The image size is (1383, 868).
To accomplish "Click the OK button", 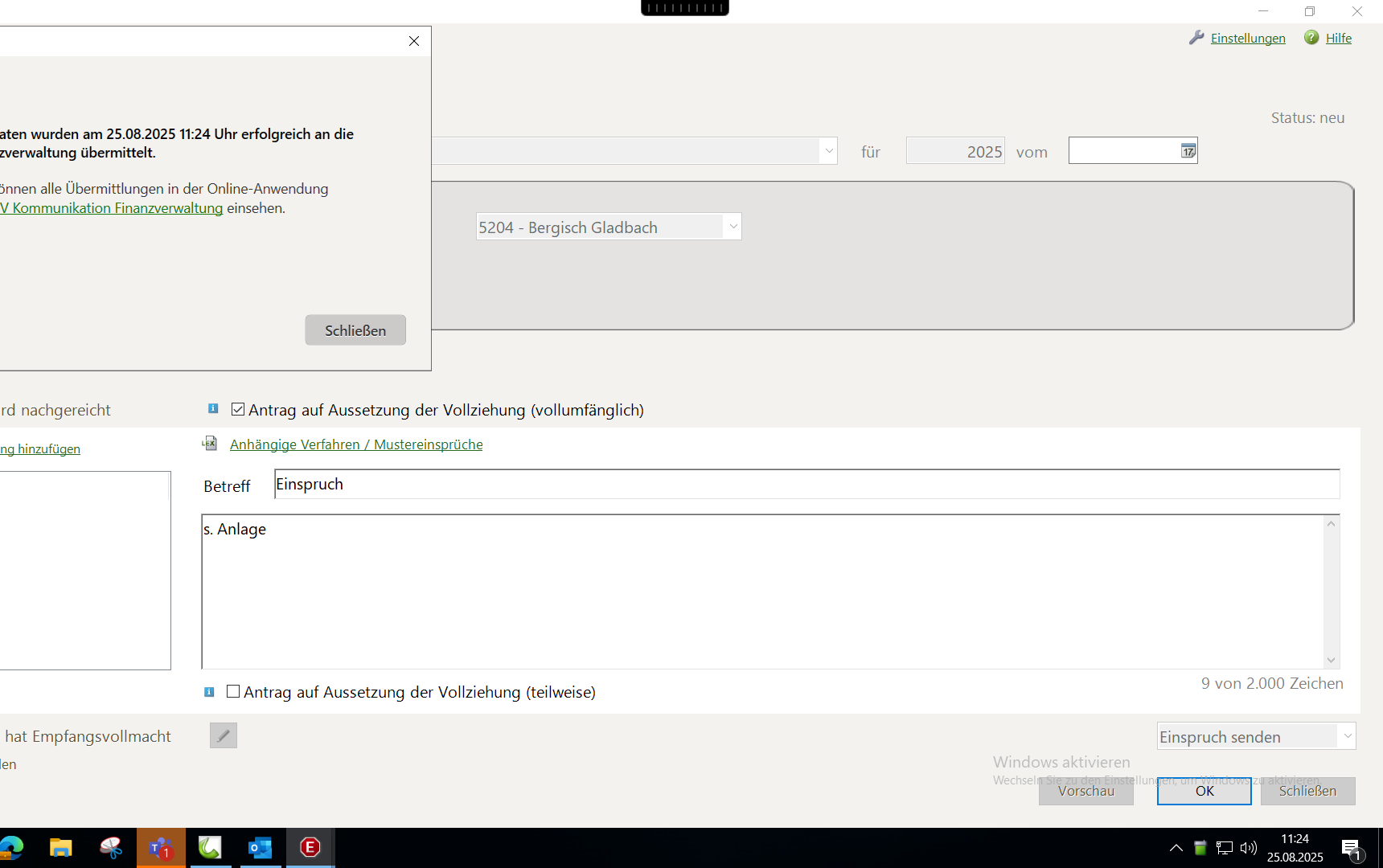I will point(1204,791).
